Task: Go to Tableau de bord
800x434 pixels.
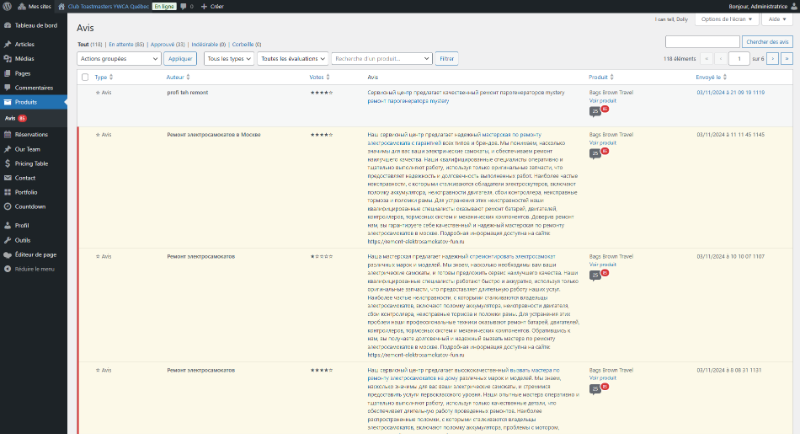Action: pos(36,25)
